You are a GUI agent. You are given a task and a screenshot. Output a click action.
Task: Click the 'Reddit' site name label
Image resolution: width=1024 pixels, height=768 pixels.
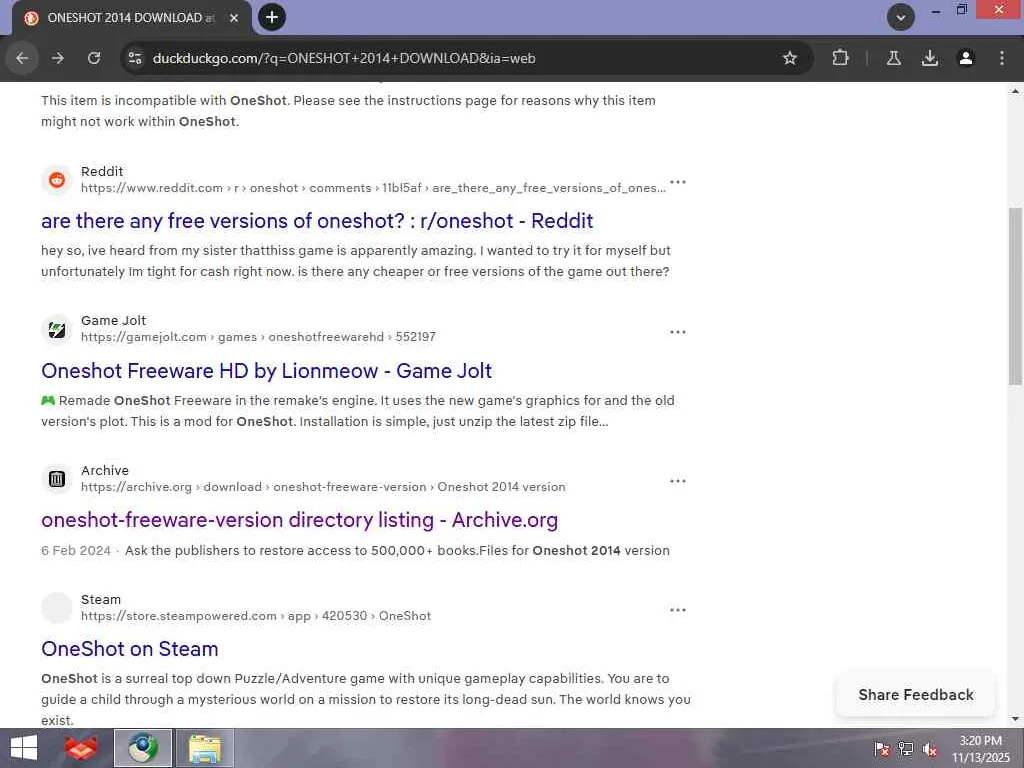pyautogui.click(x=102, y=171)
